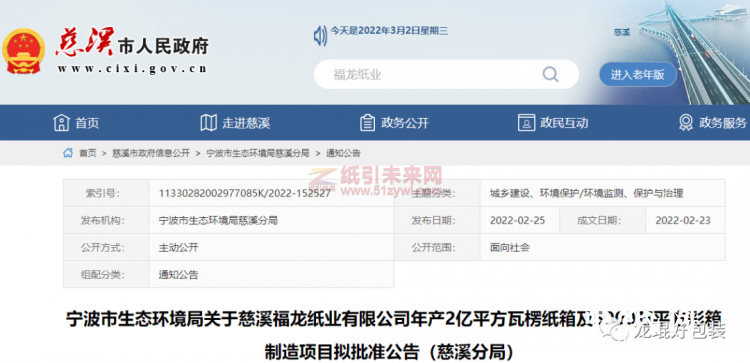Click the home icon in navigation bar
The height and width of the screenshot is (363, 750).
click(x=61, y=123)
